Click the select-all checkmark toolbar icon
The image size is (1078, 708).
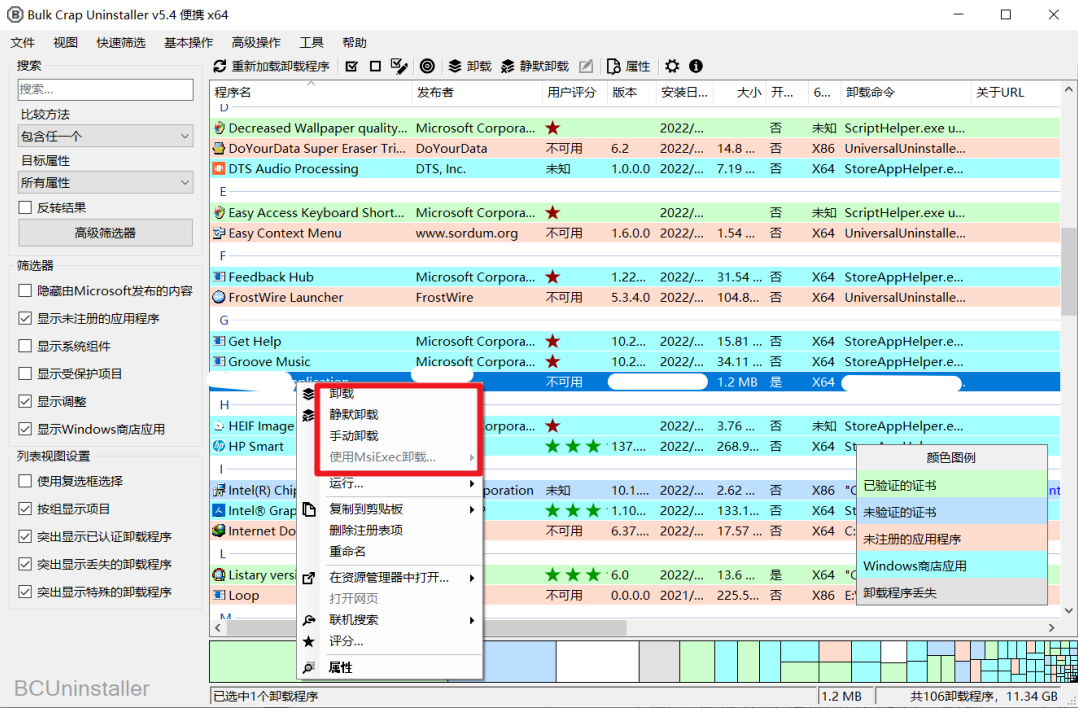pos(351,66)
